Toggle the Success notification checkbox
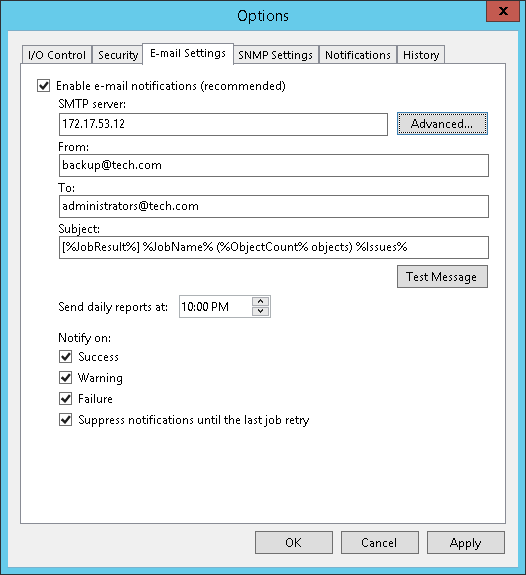The image size is (526, 575). click(66, 356)
